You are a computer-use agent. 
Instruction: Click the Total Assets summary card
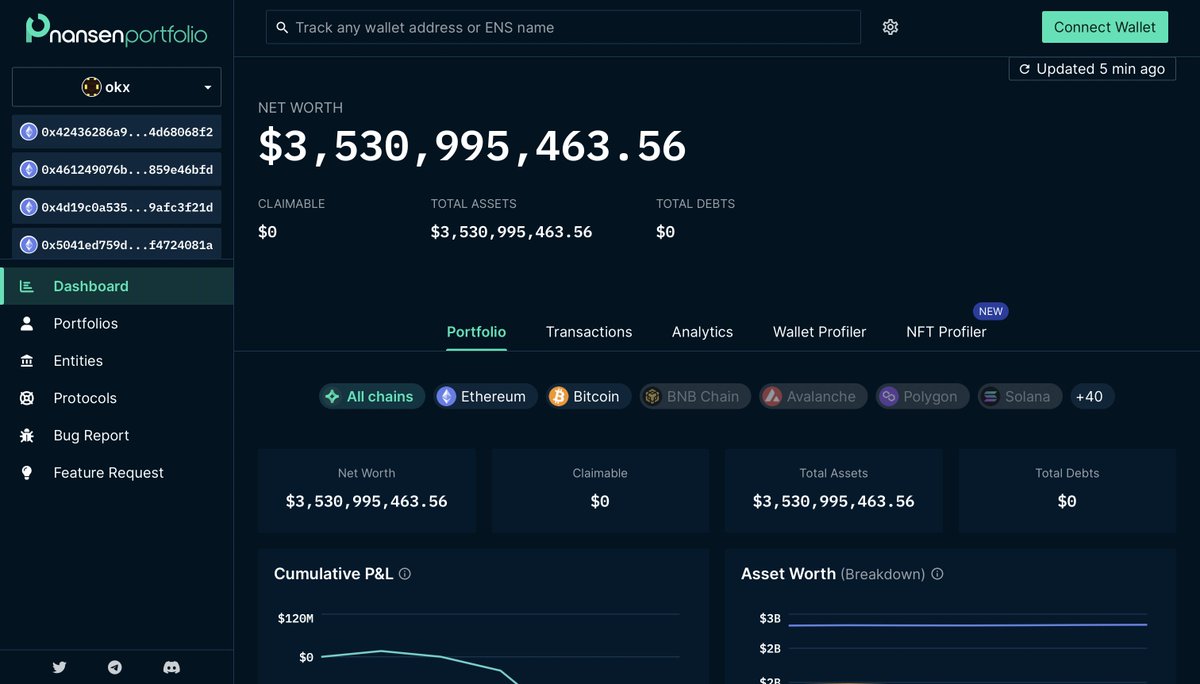pos(833,490)
